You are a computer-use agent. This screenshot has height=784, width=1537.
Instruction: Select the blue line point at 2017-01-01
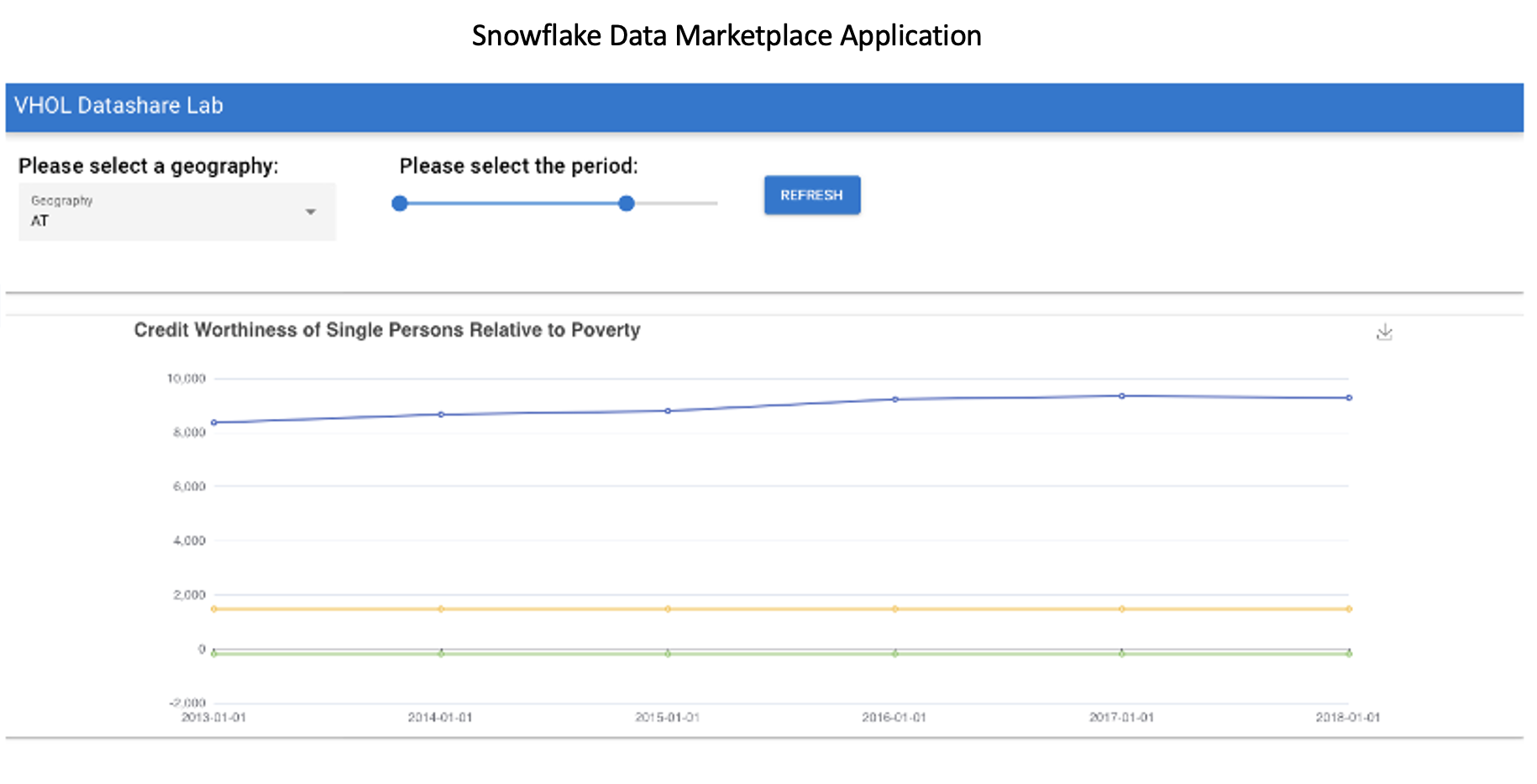[1121, 396]
